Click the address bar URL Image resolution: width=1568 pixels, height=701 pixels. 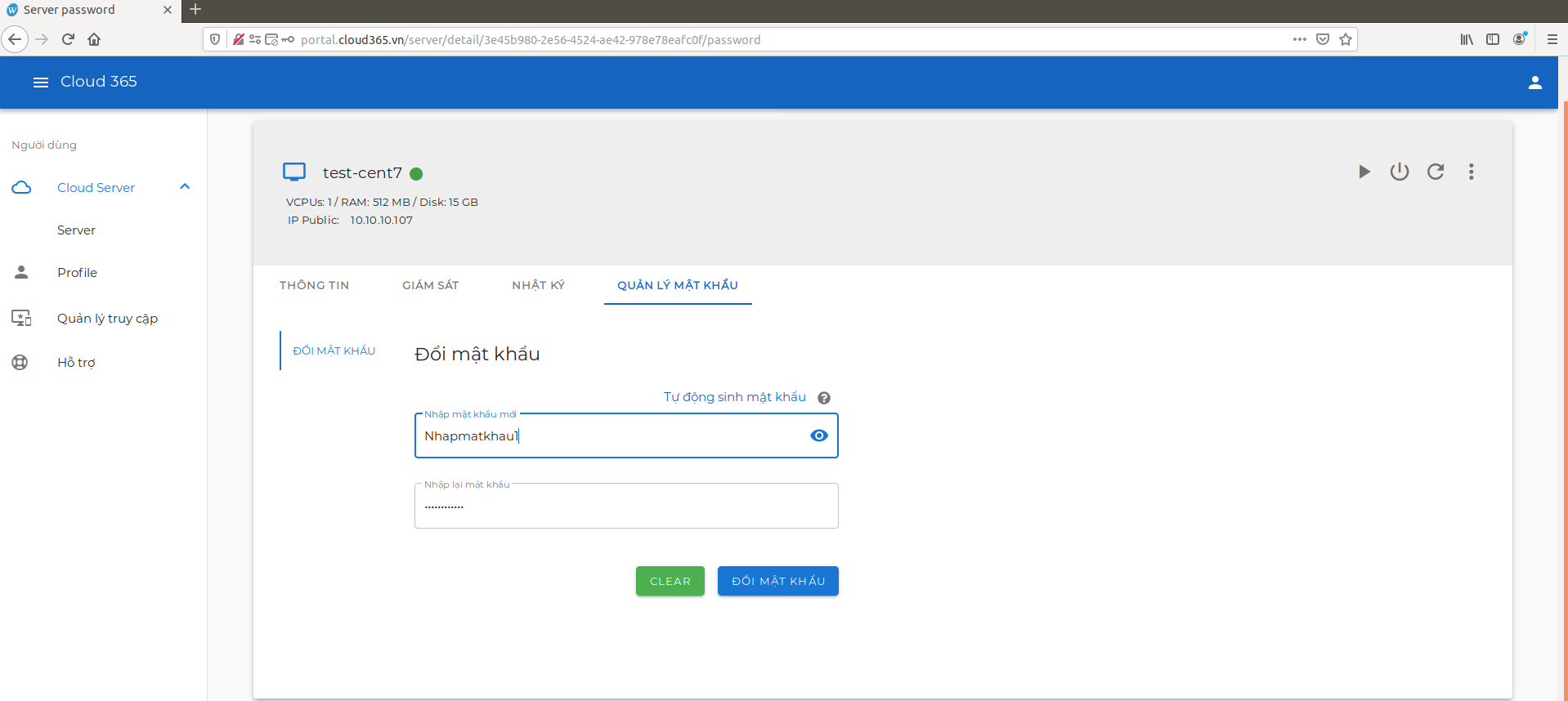tap(531, 39)
